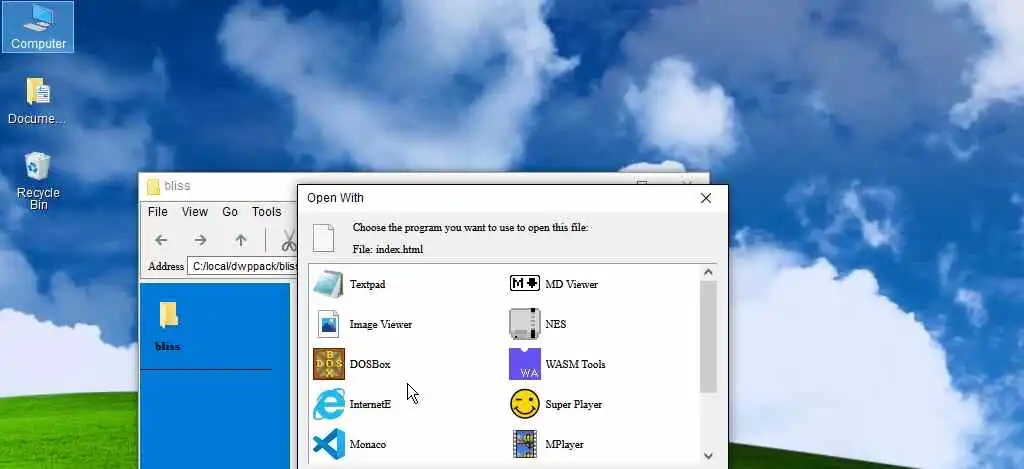
Task: Click the file icon beside index.html
Action: pyautogui.click(x=324, y=238)
